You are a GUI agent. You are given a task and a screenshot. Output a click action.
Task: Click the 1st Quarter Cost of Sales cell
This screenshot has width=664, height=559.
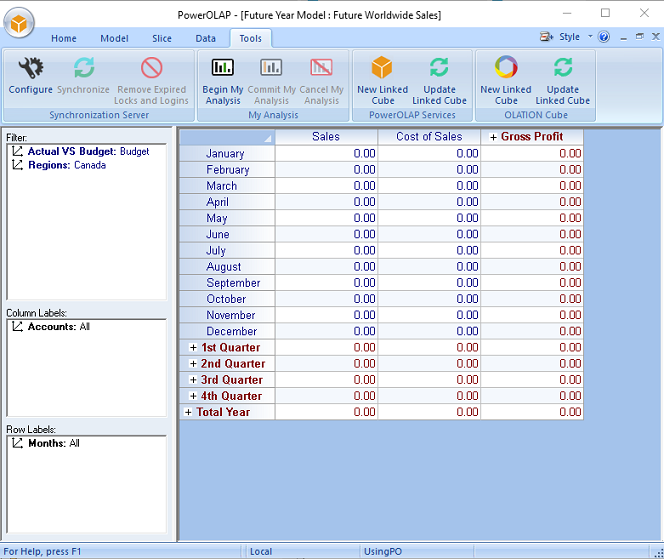click(429, 347)
